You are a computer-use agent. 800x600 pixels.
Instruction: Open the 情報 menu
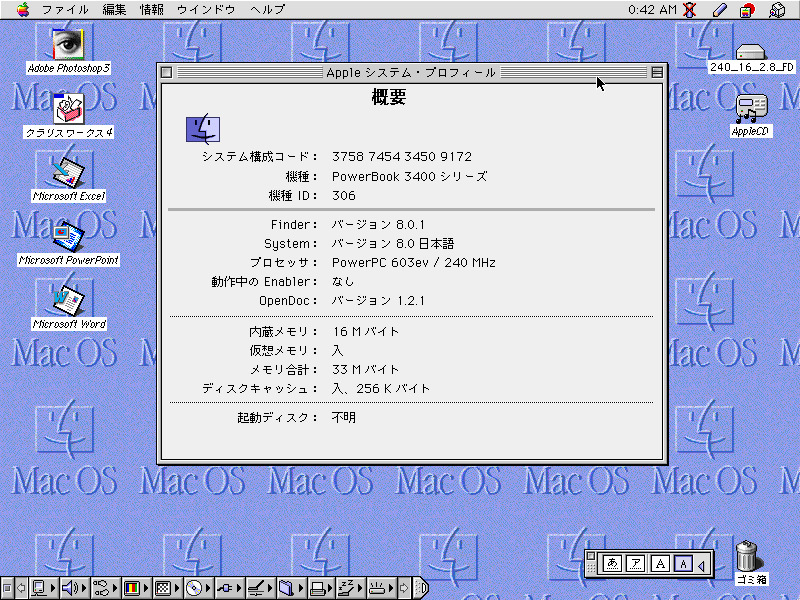click(152, 10)
